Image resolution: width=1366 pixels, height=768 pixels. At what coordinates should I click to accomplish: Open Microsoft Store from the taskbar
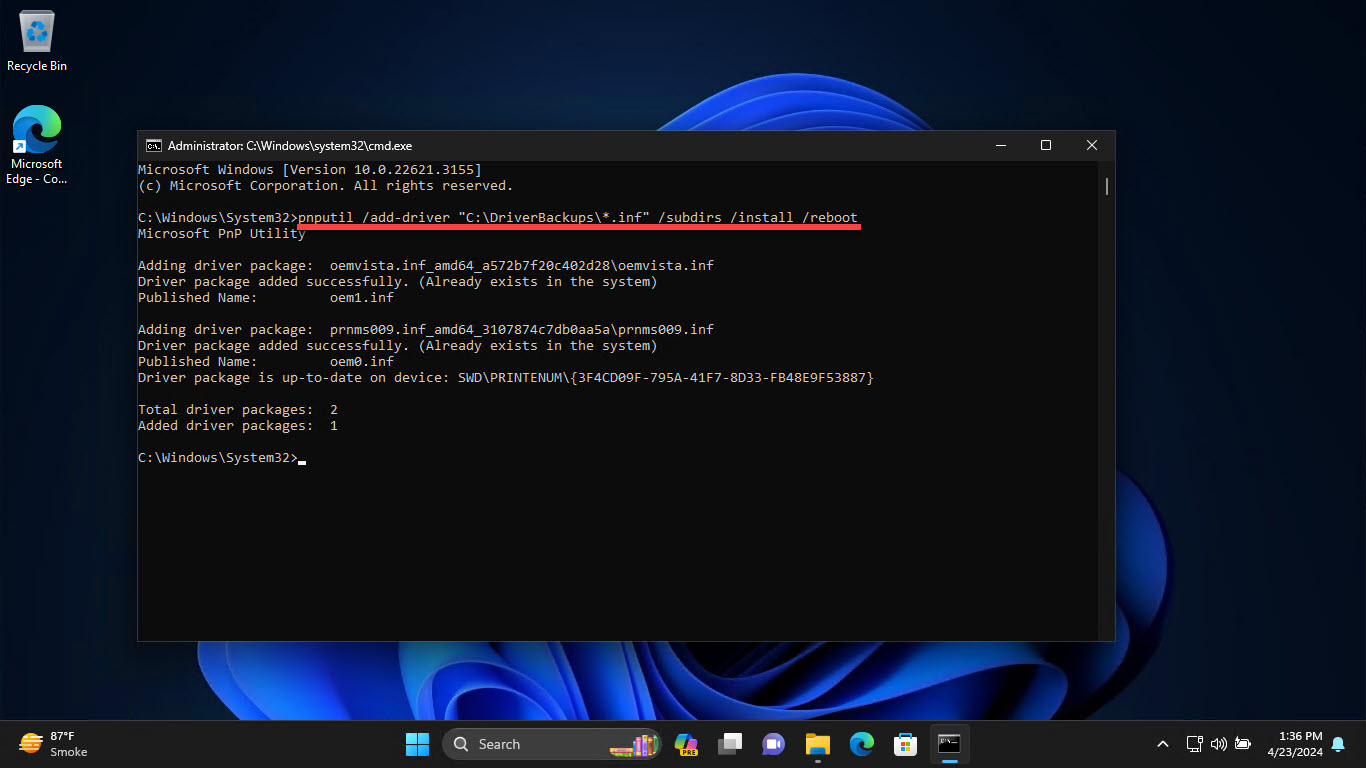point(906,744)
